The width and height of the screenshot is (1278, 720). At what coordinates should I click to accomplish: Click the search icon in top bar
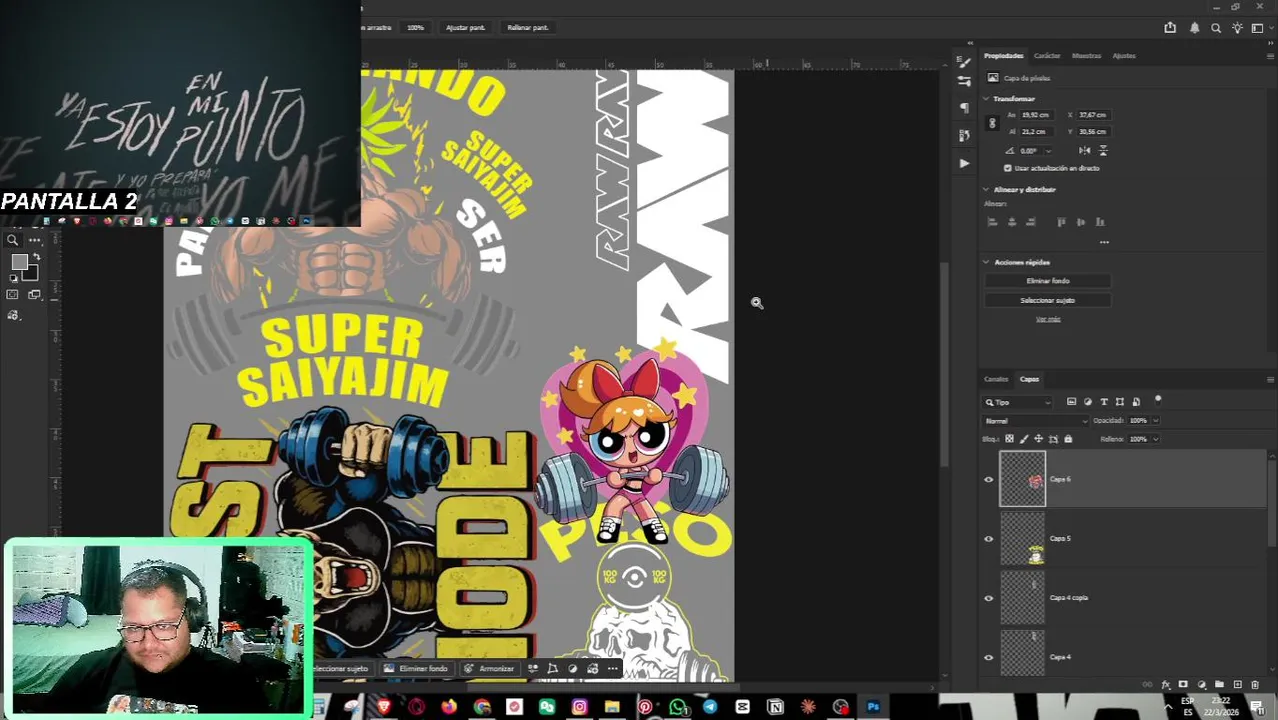point(1216,28)
